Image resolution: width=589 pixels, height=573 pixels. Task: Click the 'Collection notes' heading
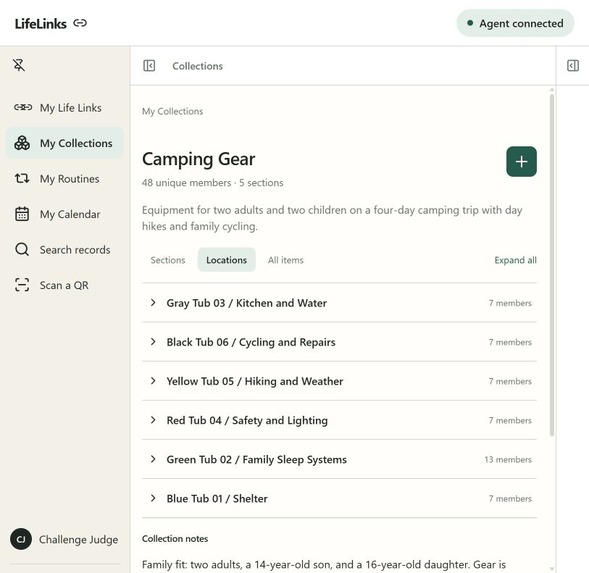[x=175, y=538]
